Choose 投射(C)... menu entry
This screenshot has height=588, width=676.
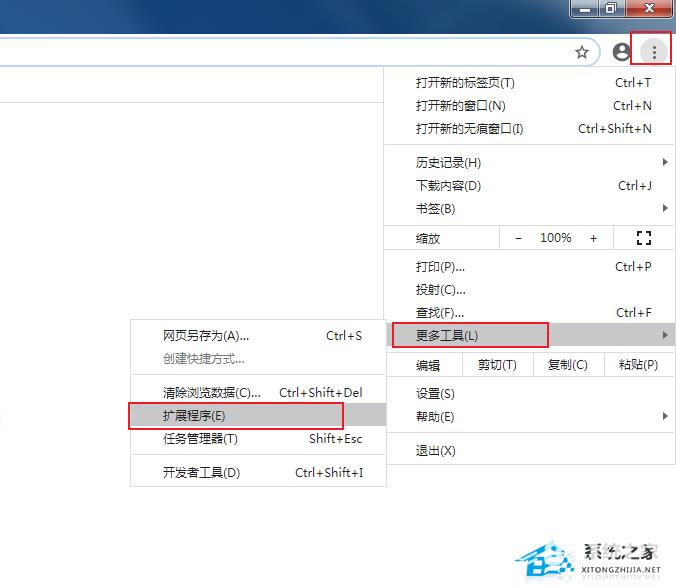point(530,290)
